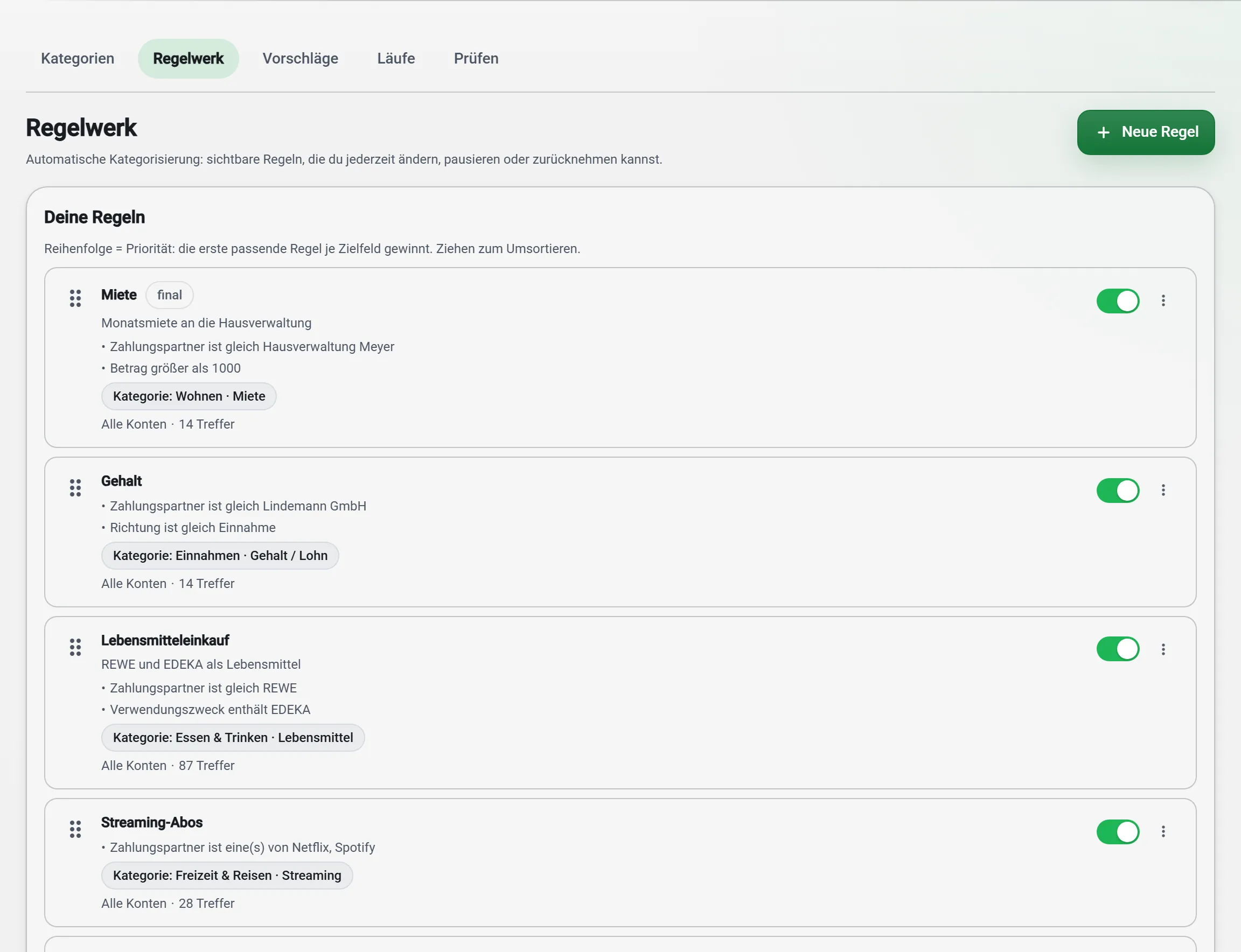Viewport: 1241px width, 952px height.
Task: Click the final badge on Miete
Action: 170,295
